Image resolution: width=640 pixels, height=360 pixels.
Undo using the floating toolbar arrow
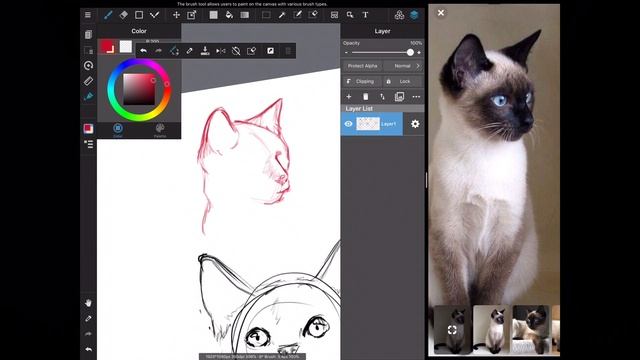coord(143,51)
